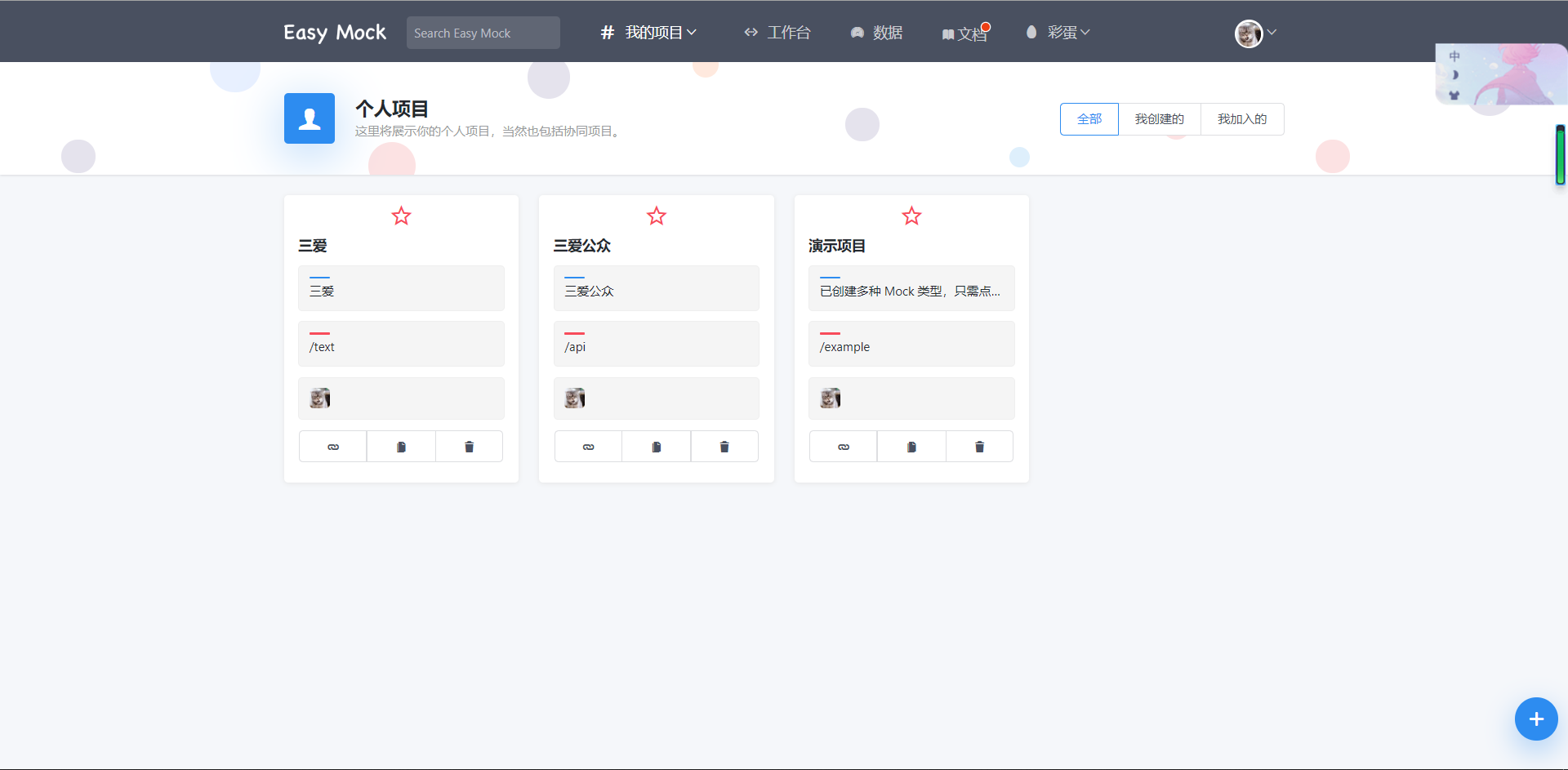Click the green vertical scroll indicator
Viewport: 1568px width, 770px height.
pos(1561,155)
